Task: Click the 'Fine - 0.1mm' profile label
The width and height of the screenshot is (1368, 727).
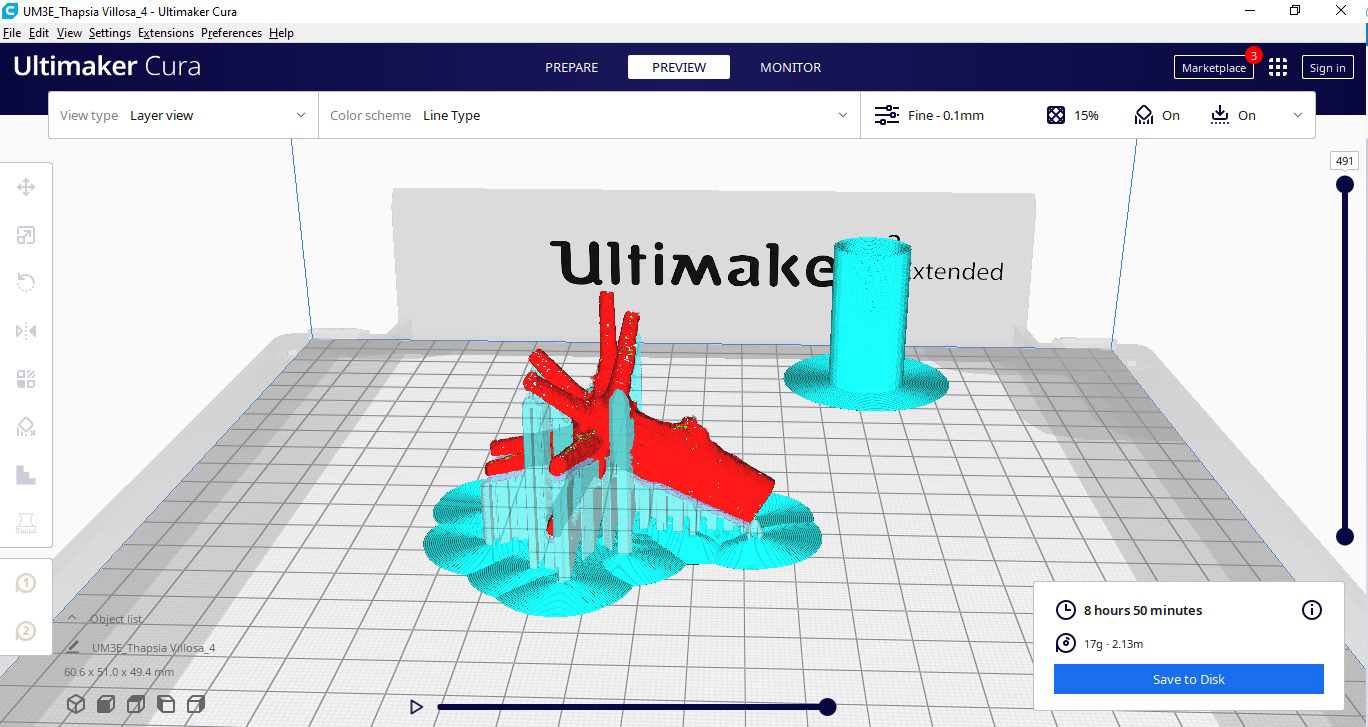Action: pyautogui.click(x=946, y=115)
